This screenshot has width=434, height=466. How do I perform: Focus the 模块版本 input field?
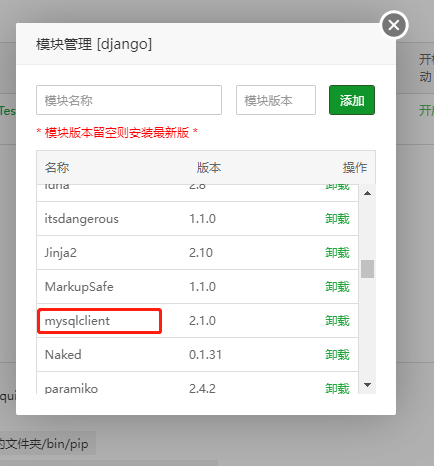(276, 100)
